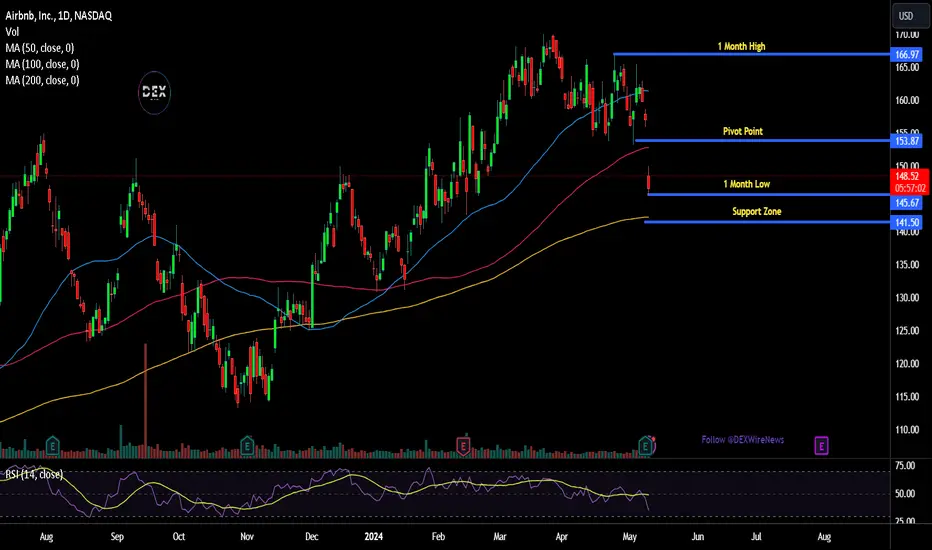Click the purple upcoming earnings E marker
Viewport: 932px width, 550px height.
coord(821,445)
